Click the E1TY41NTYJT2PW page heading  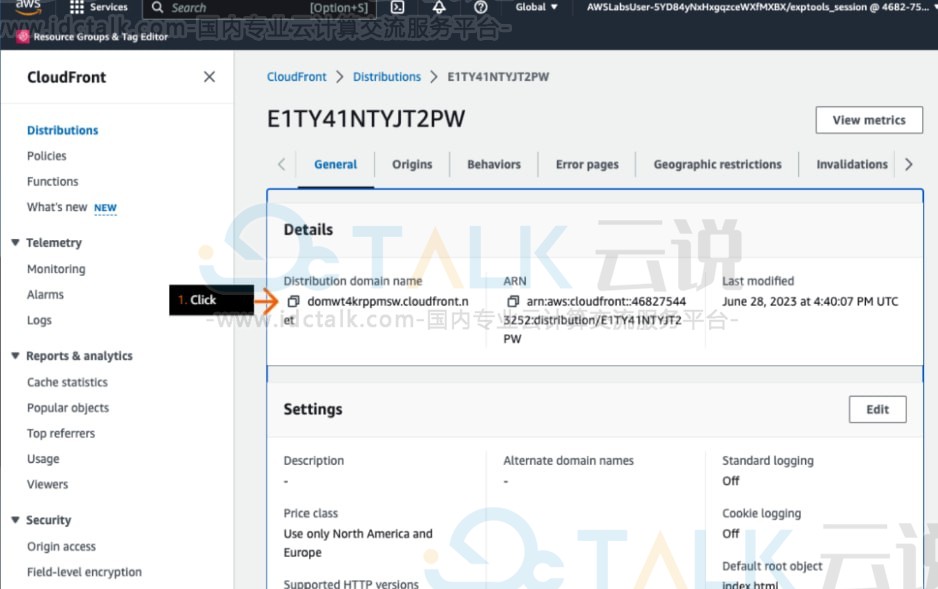(366, 119)
